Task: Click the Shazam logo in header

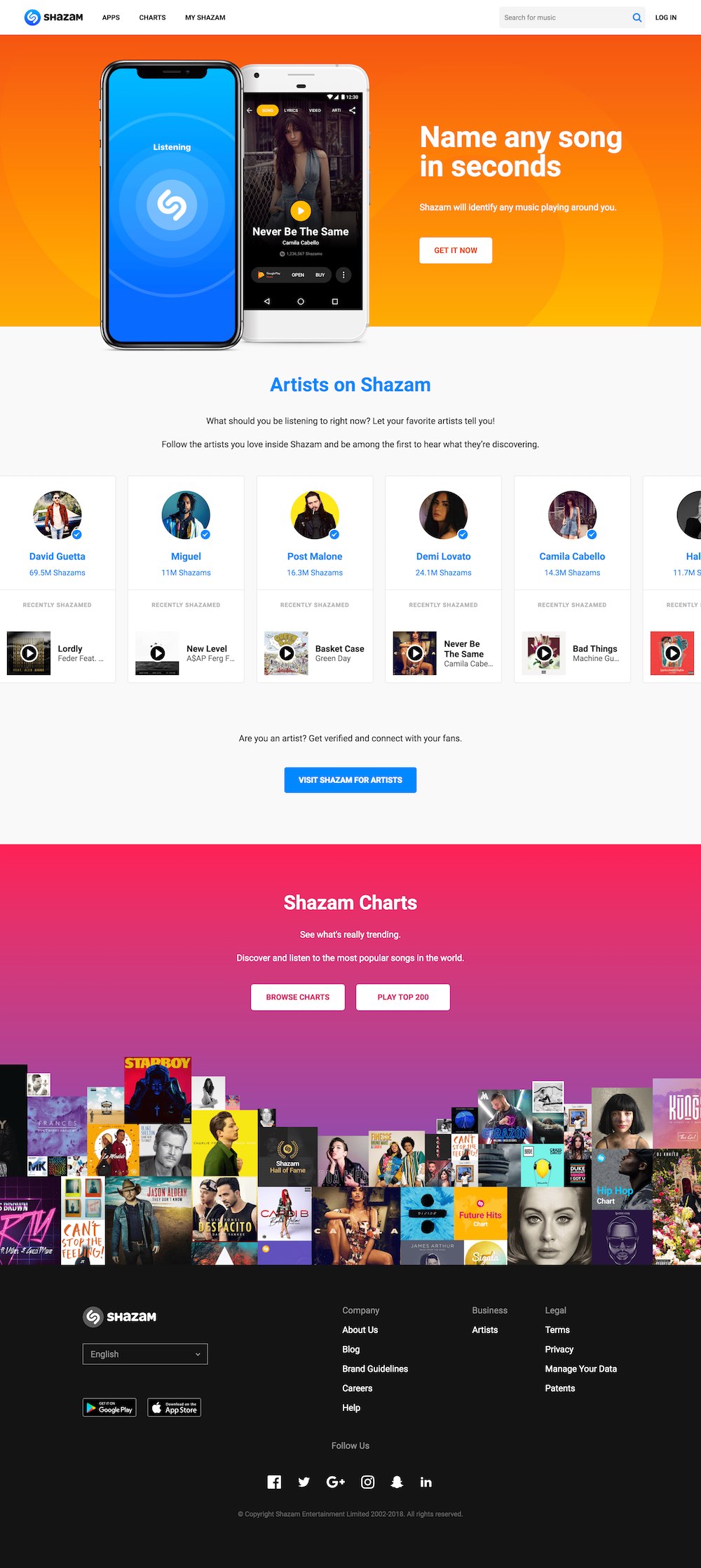Action: click(53, 18)
